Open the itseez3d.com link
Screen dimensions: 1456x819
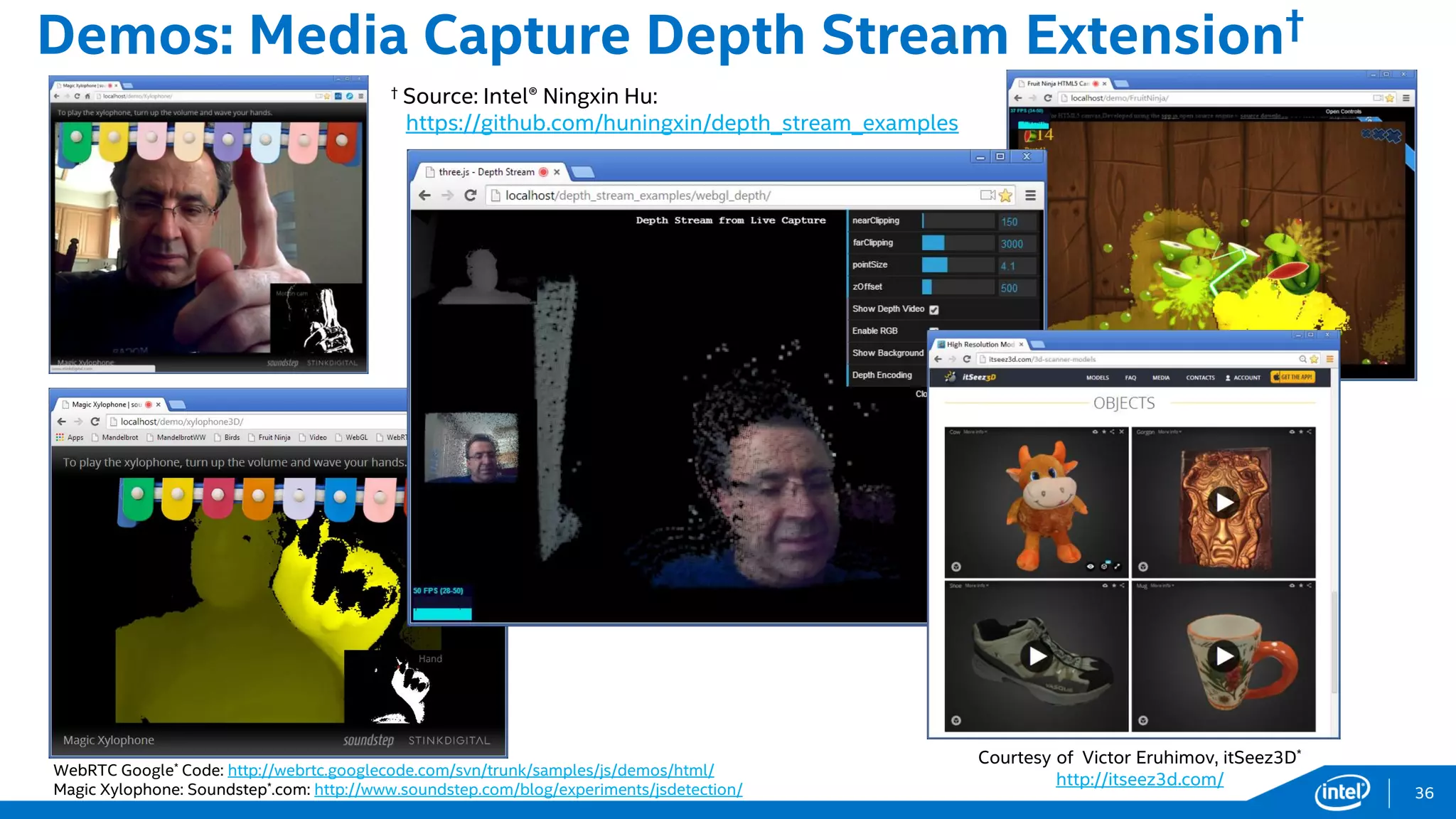(1140, 780)
